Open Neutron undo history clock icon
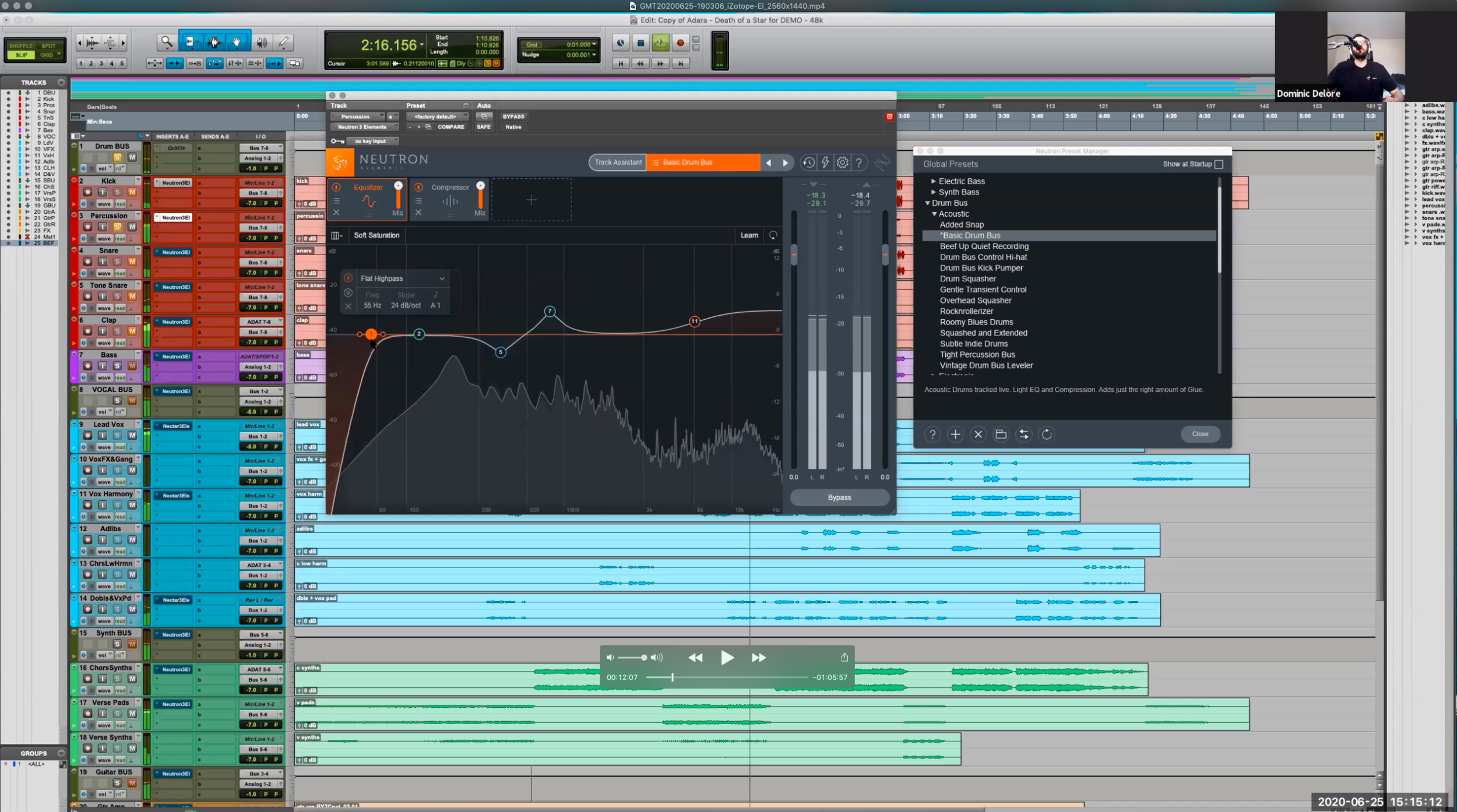The width and height of the screenshot is (1457, 812). pyautogui.click(x=808, y=163)
